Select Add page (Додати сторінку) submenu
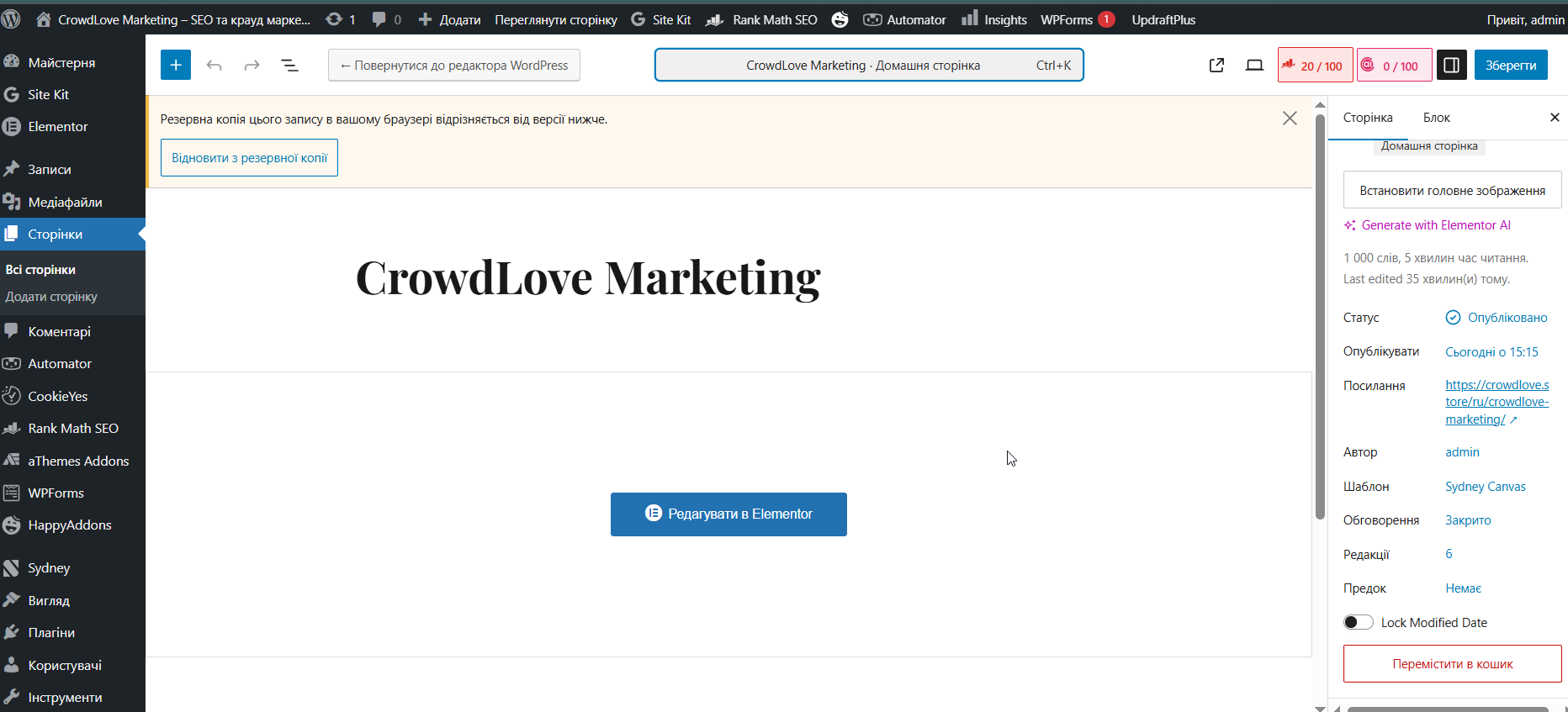 click(x=51, y=297)
